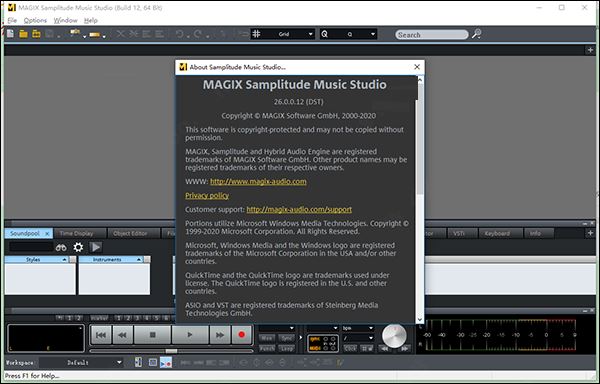600x384 pixels.
Task: Open the Help menu
Action: click(x=91, y=20)
